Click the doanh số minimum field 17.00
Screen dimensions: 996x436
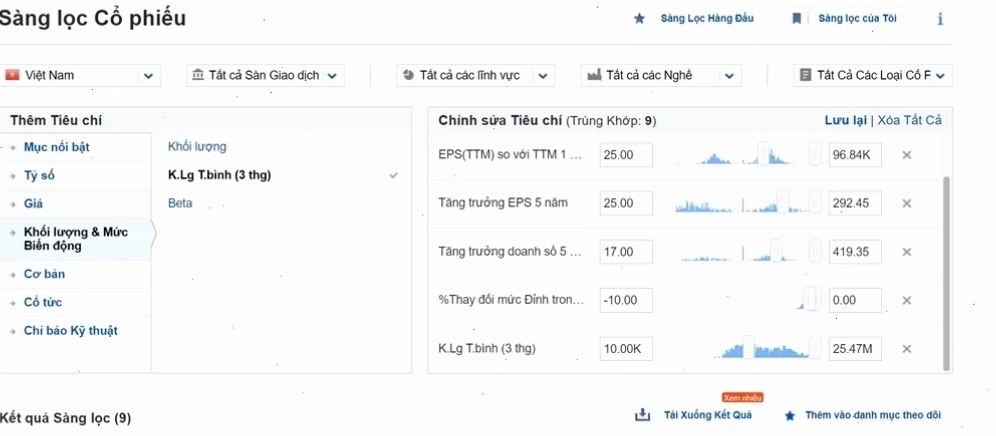click(626, 252)
